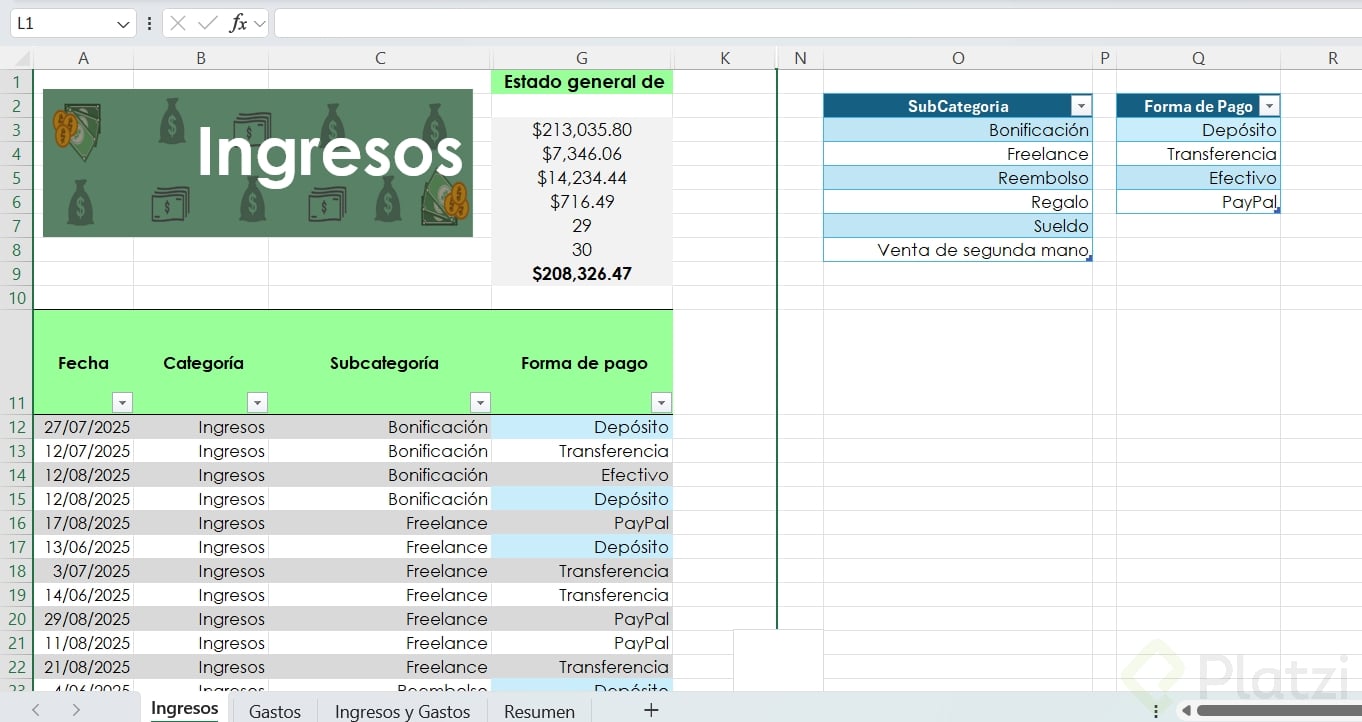The width and height of the screenshot is (1362, 722).
Task: Open the Forma de Pago filter in column Q
Action: point(1269,106)
